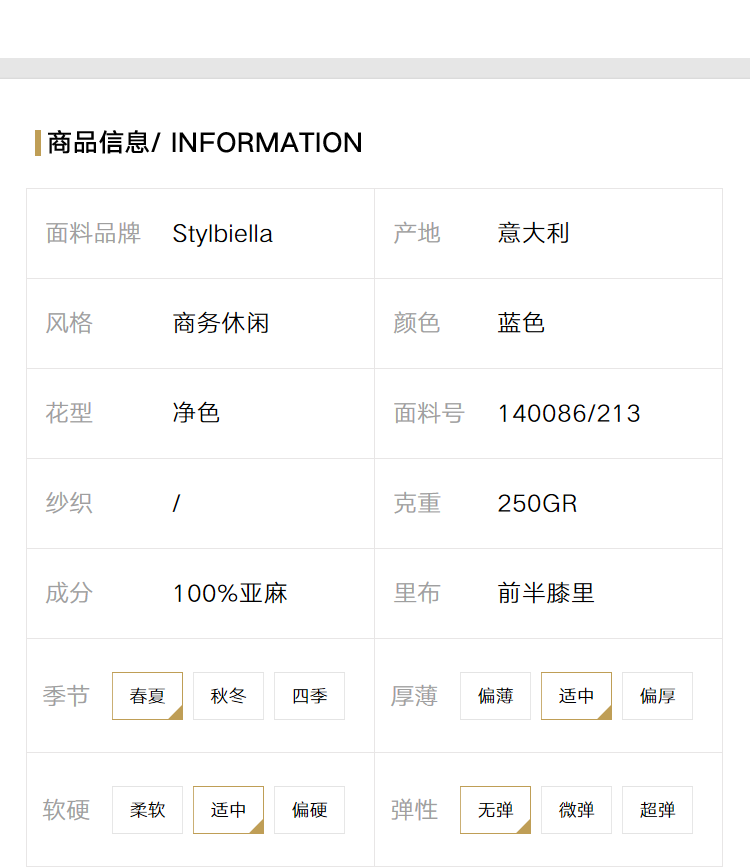
Task: Click the Stylbiella brand value
Action: pyautogui.click(x=222, y=234)
